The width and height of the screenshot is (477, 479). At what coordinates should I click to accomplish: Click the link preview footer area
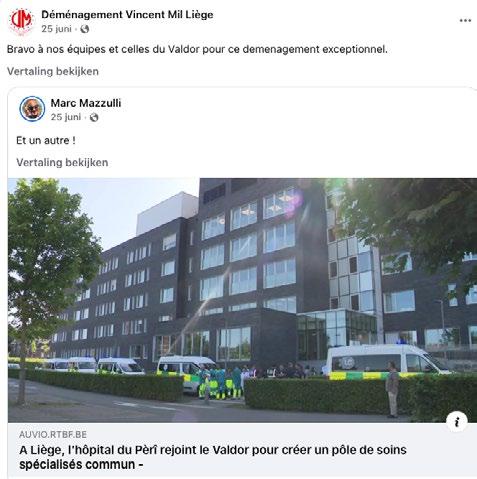click(242, 450)
